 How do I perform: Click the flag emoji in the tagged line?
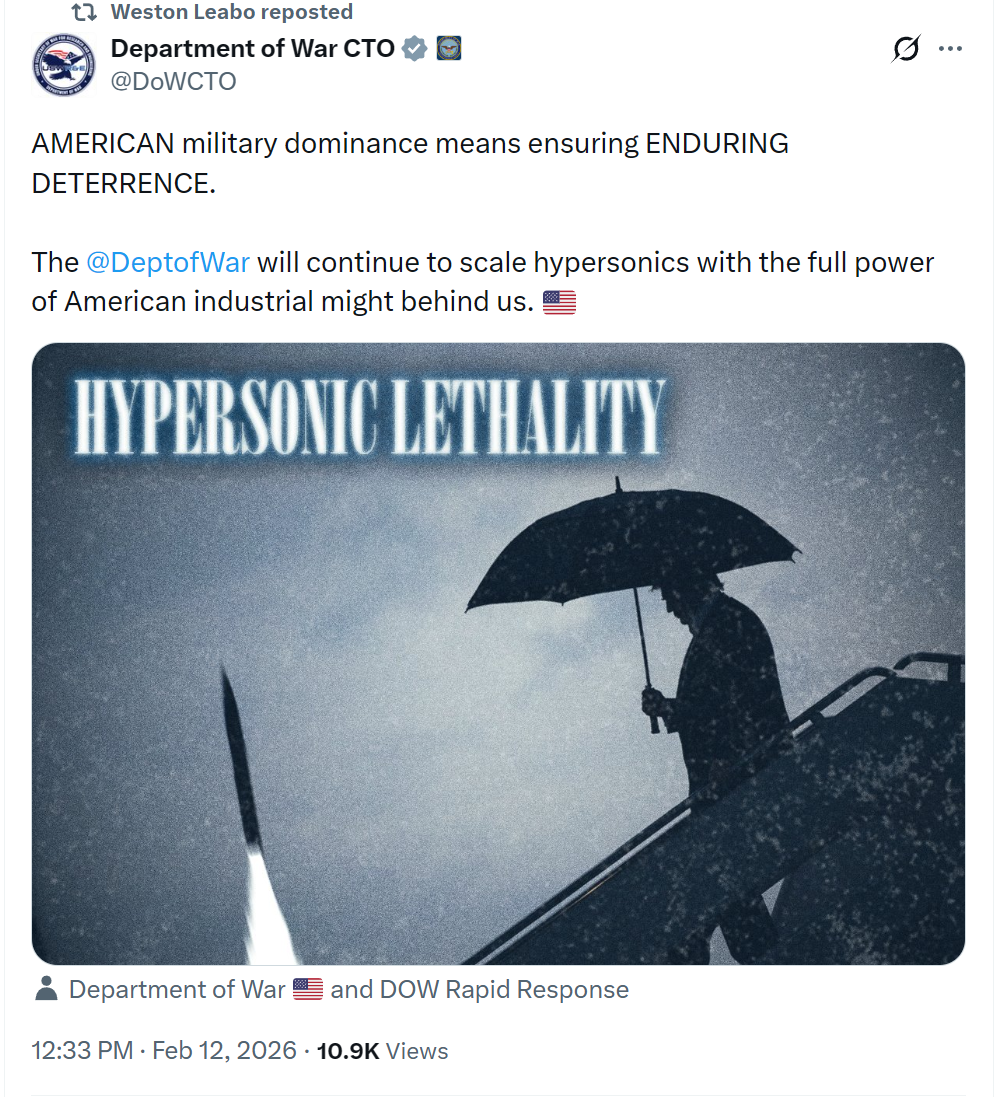308,990
